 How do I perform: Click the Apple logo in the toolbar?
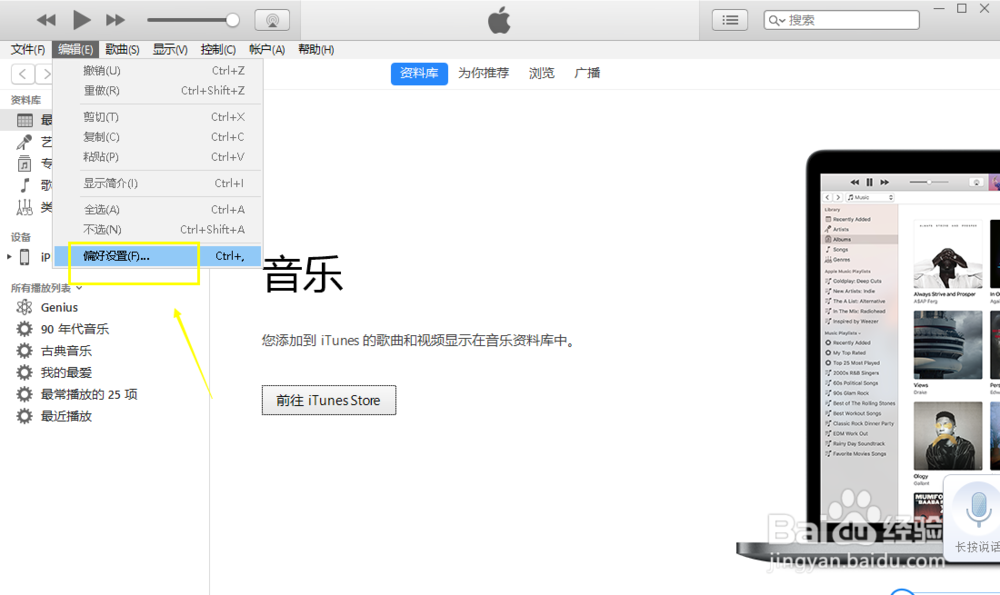497,19
